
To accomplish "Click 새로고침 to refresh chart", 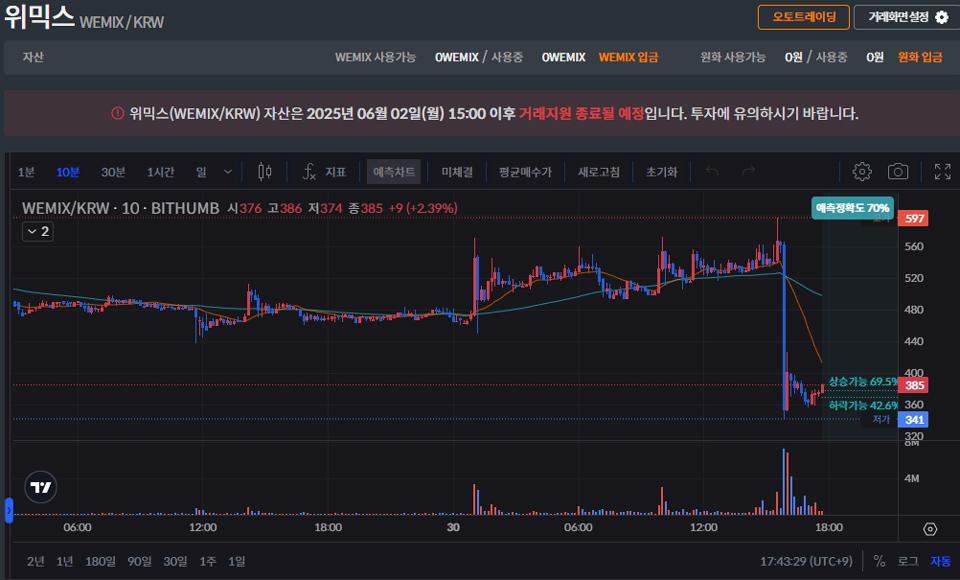I will point(599,172).
